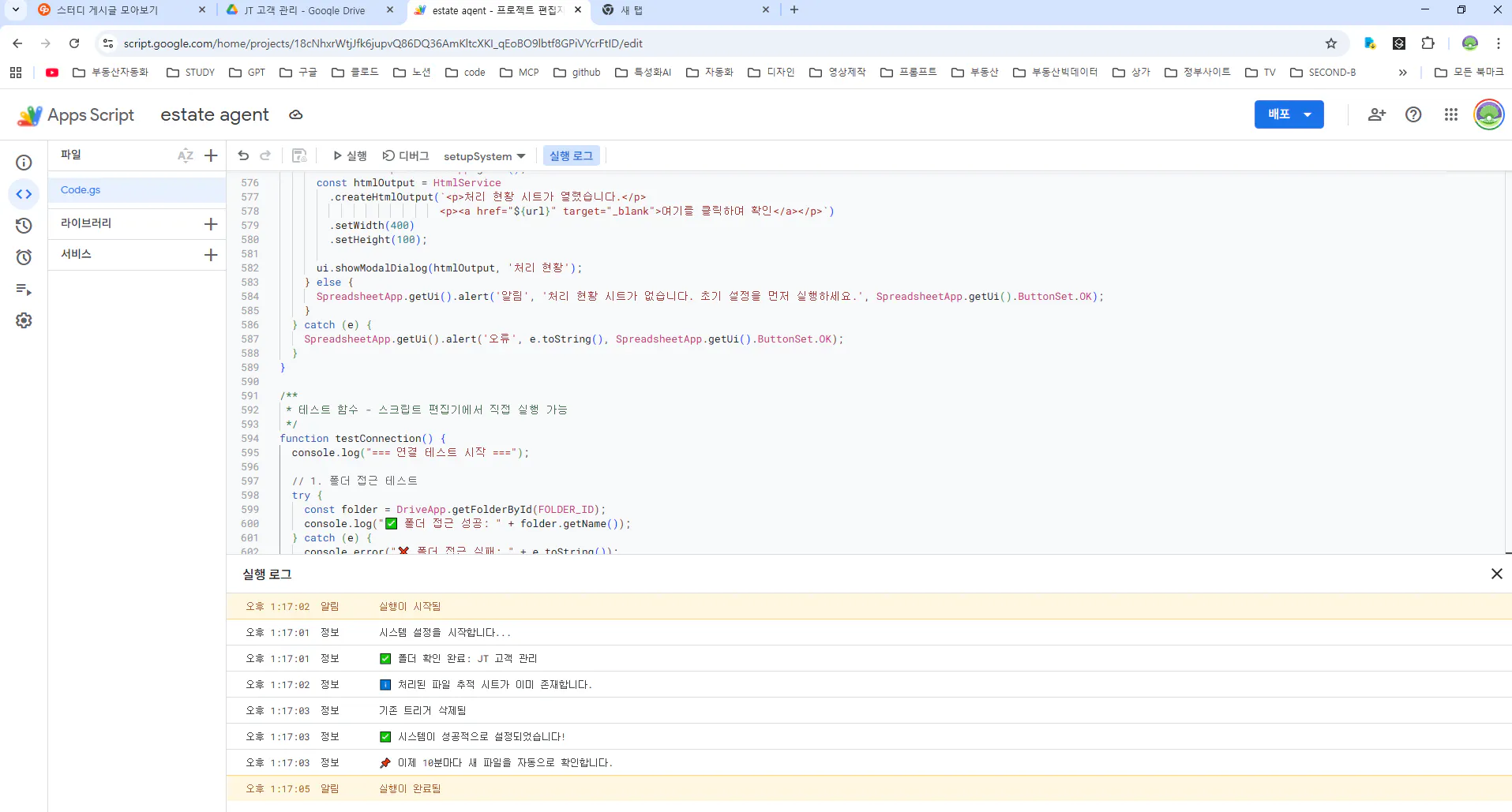Open the Triggers alarm clock icon
This screenshot has height=812, width=1512.
pos(24,257)
